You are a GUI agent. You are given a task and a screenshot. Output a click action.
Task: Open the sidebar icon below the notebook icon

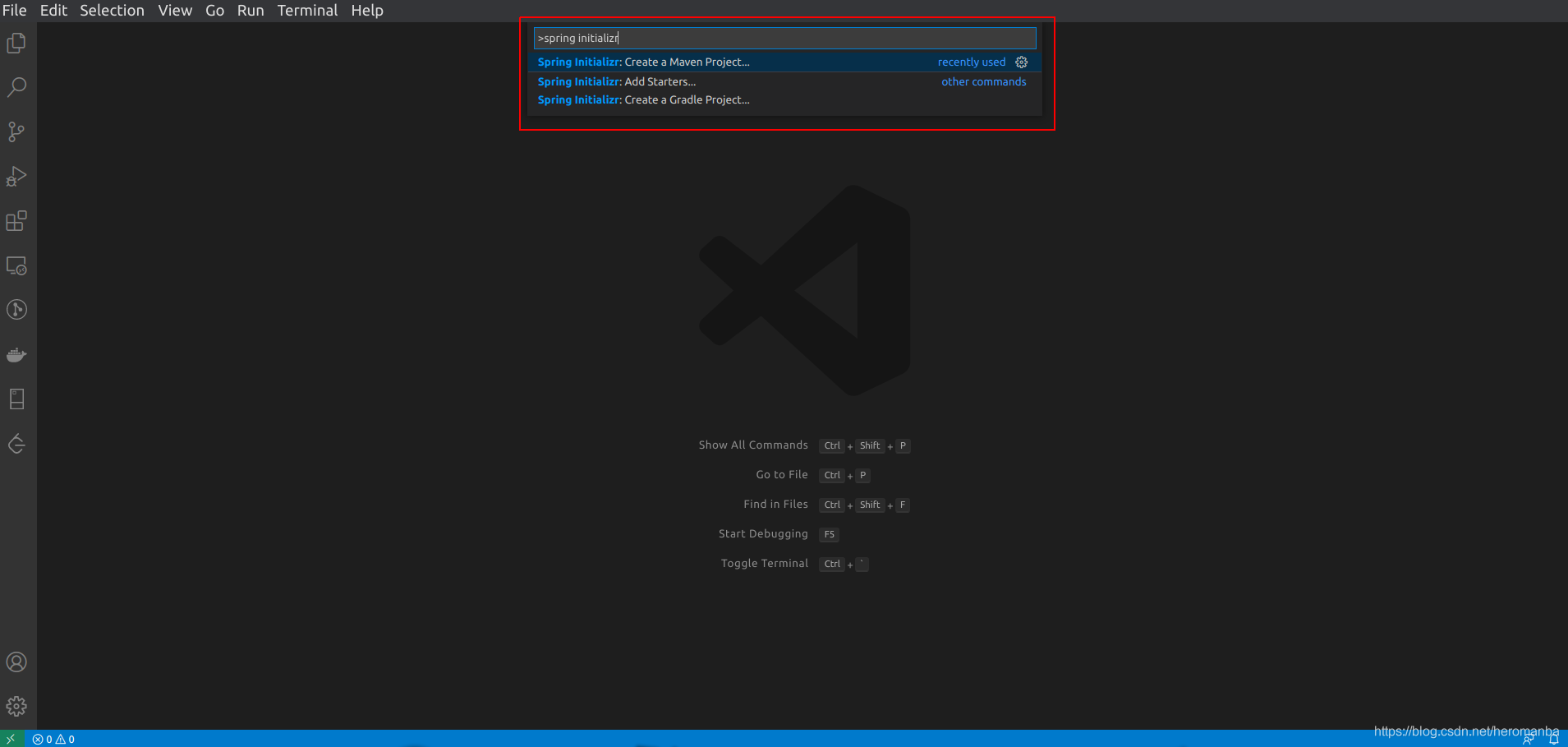[16, 444]
